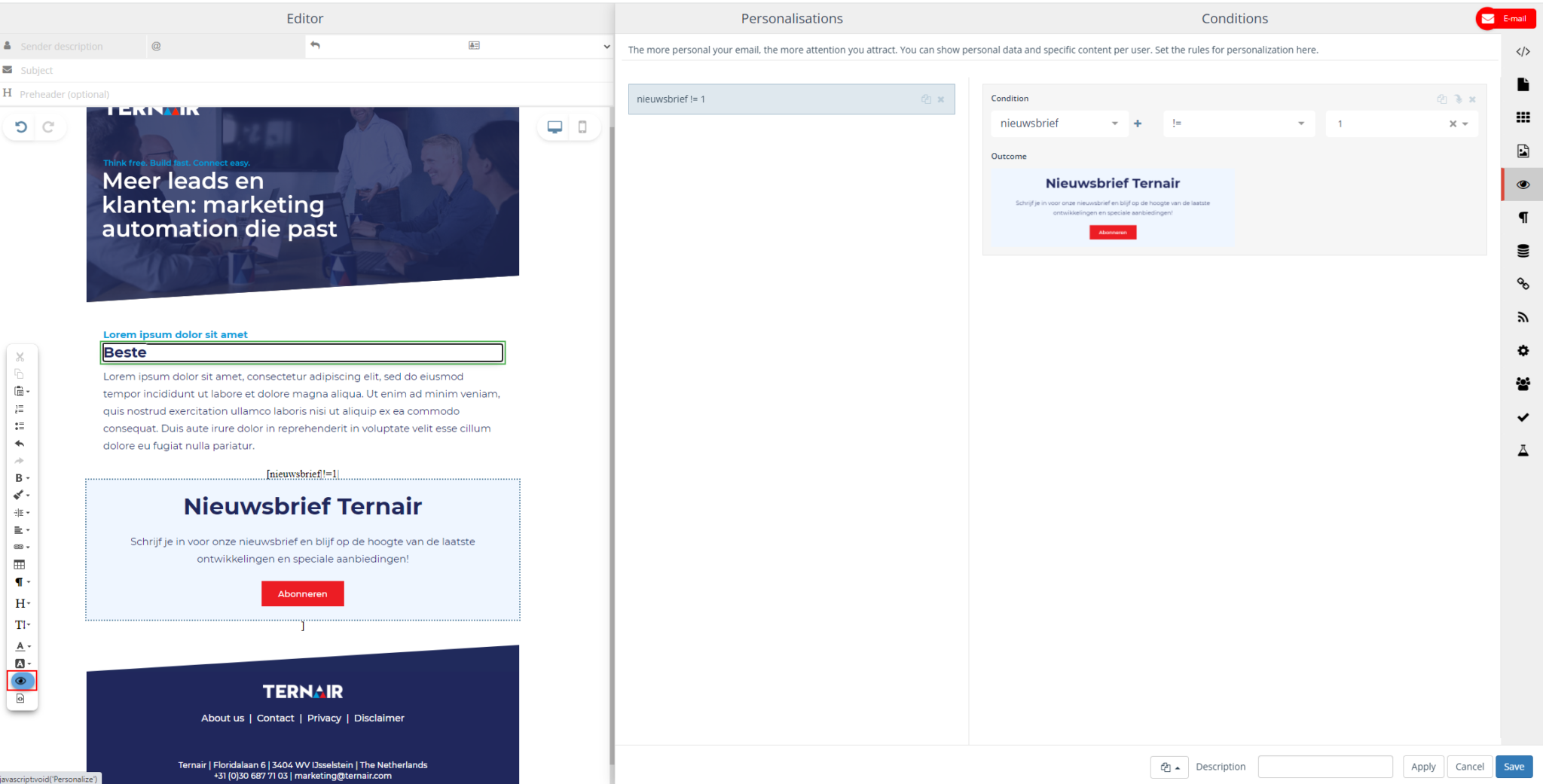Click the Nieuwsbrief Ternair outcome thumbnail
The height and width of the screenshot is (784, 1543).
tap(1113, 206)
